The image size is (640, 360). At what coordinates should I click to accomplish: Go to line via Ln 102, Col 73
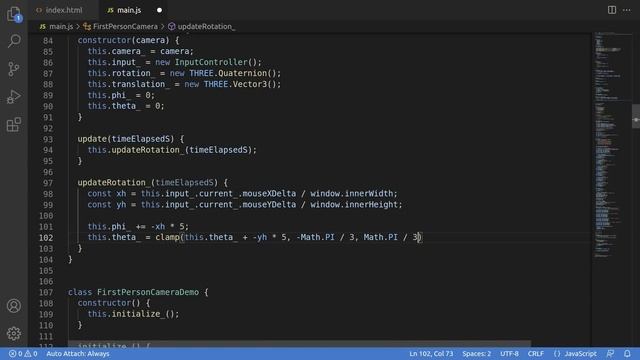tap(431, 353)
